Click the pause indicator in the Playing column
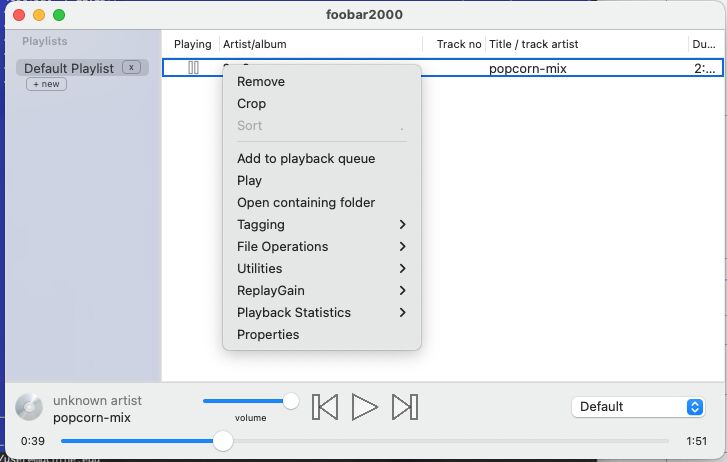Viewport: 727px width, 462px height. [193, 68]
